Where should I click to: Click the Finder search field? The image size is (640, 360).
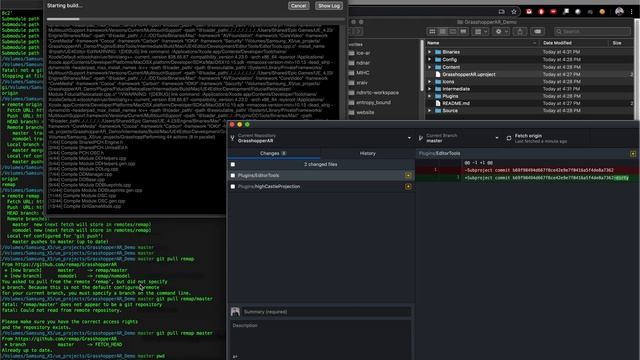[x=593, y=31]
